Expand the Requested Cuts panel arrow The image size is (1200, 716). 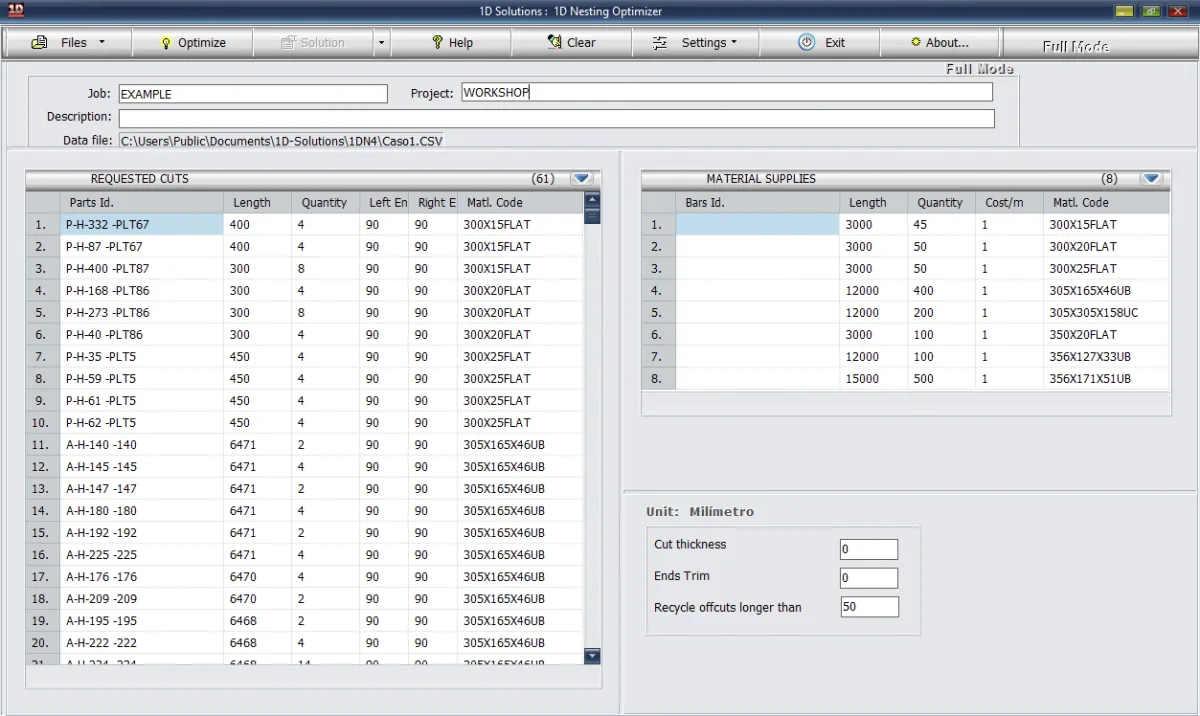click(x=582, y=179)
